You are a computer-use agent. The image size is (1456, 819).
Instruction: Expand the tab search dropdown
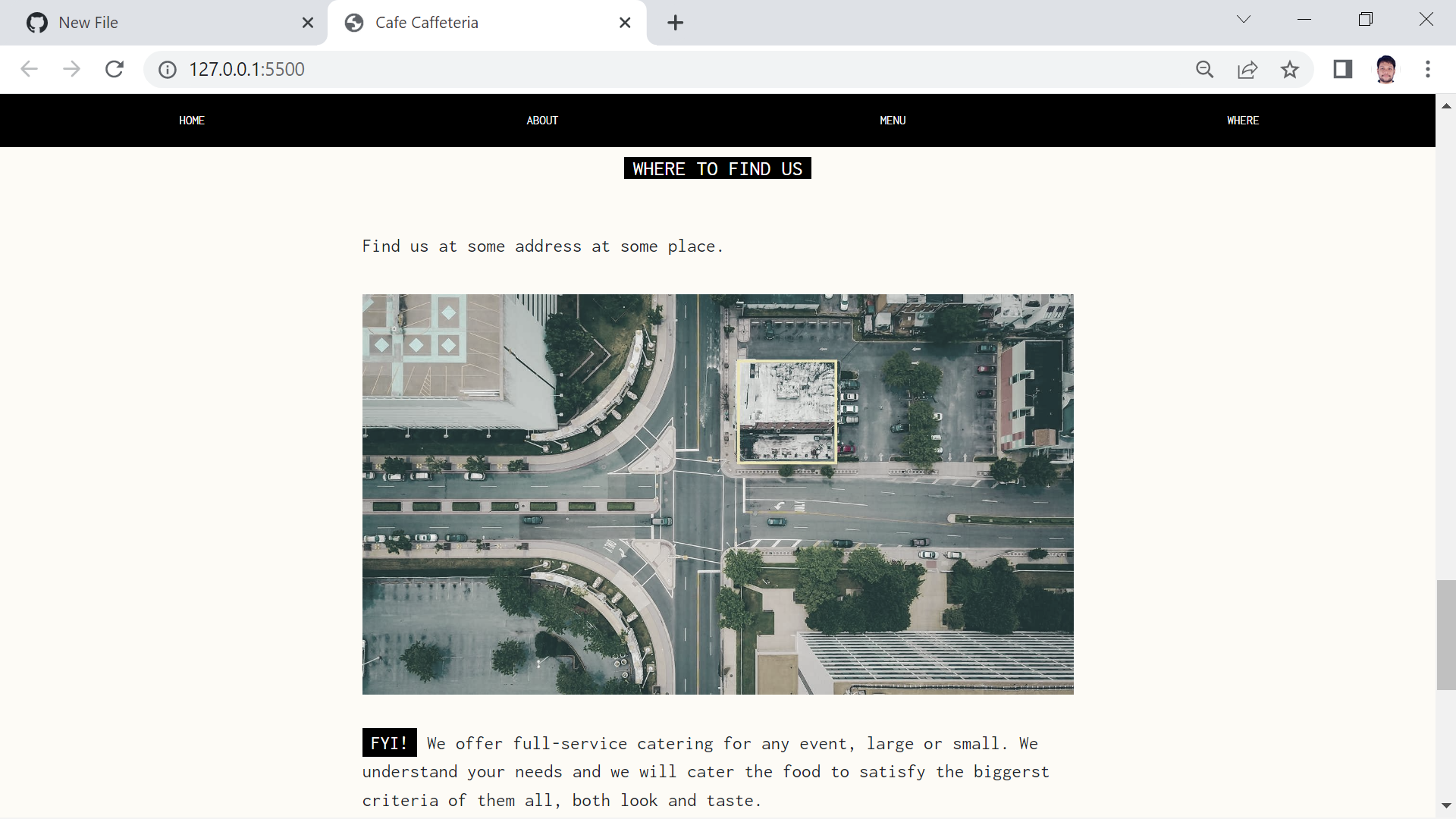tap(1243, 20)
